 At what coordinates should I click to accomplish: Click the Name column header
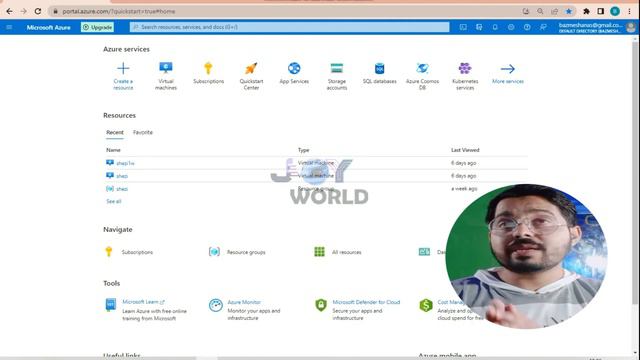point(113,150)
